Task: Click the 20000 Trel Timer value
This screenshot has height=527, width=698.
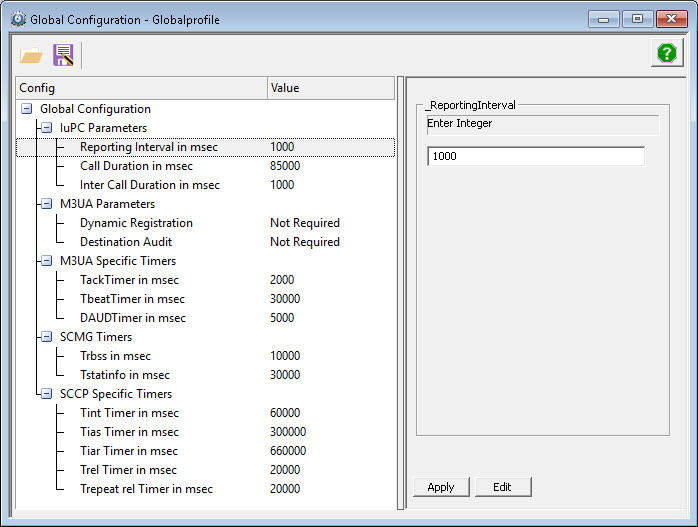Action: pyautogui.click(x=285, y=470)
